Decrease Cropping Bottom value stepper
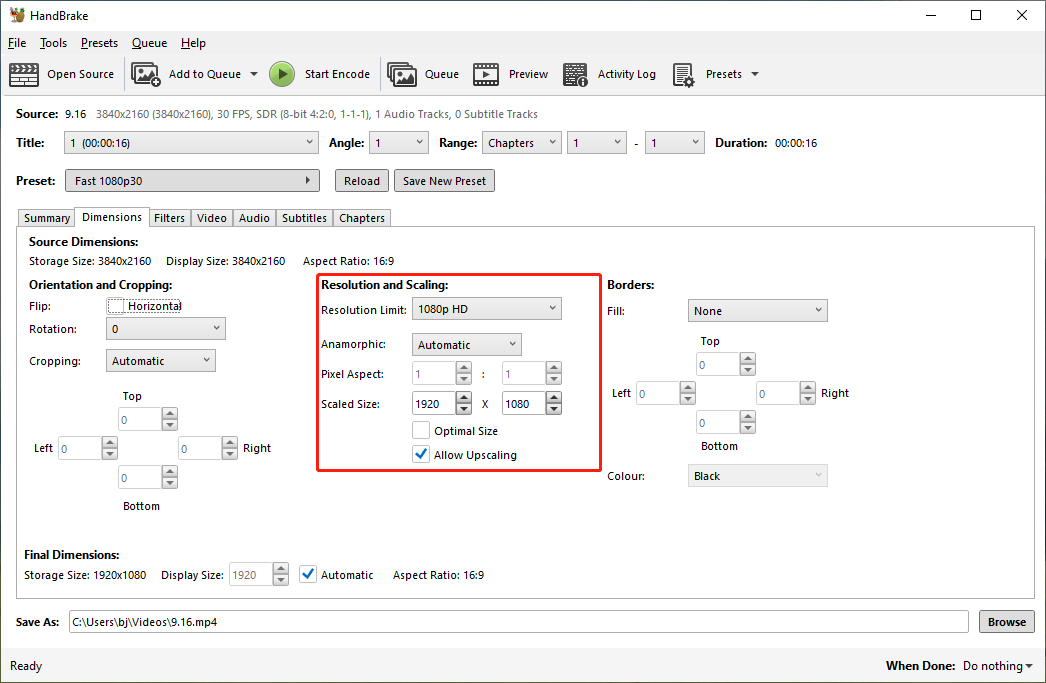 click(170, 484)
